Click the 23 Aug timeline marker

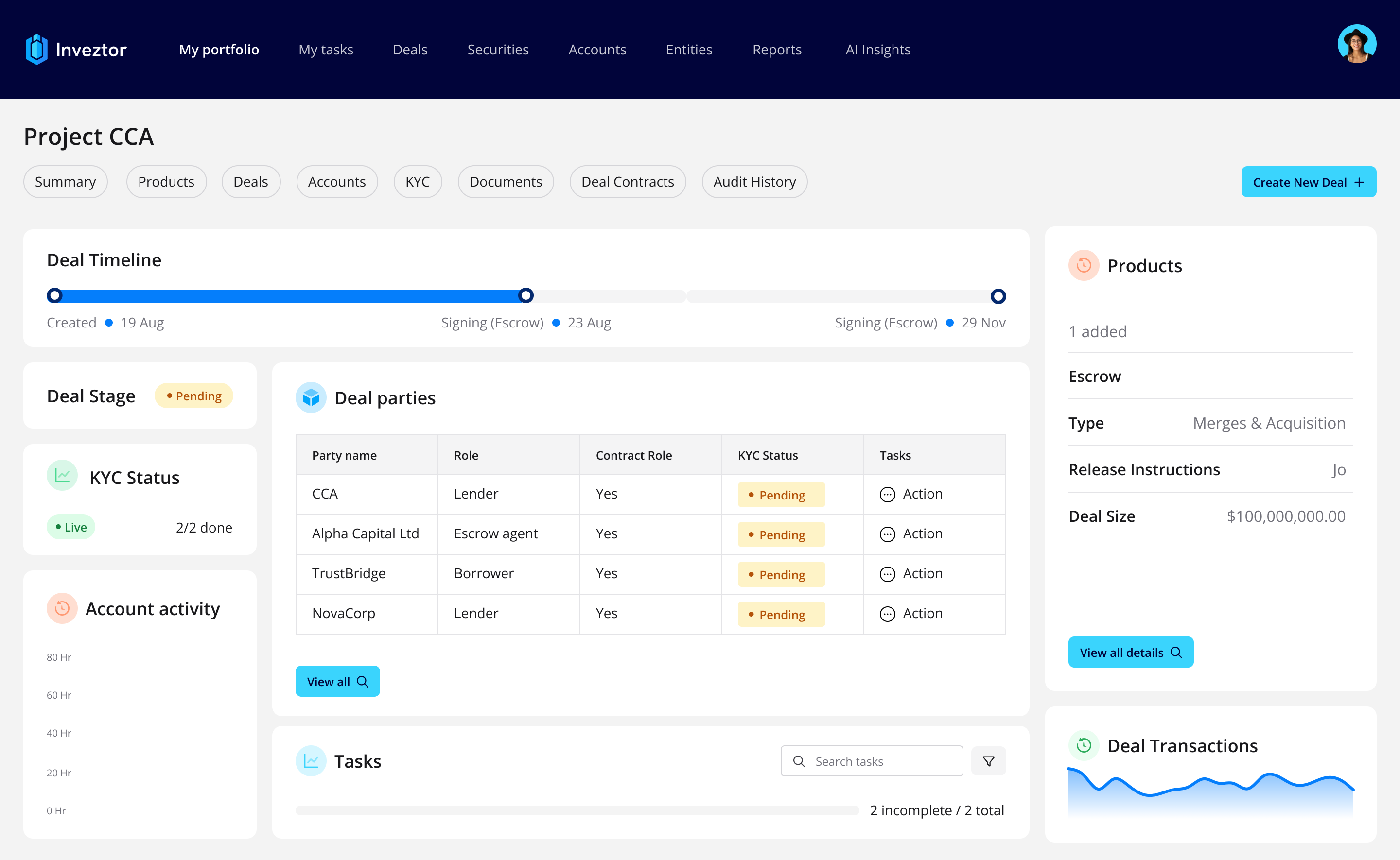tap(526, 296)
